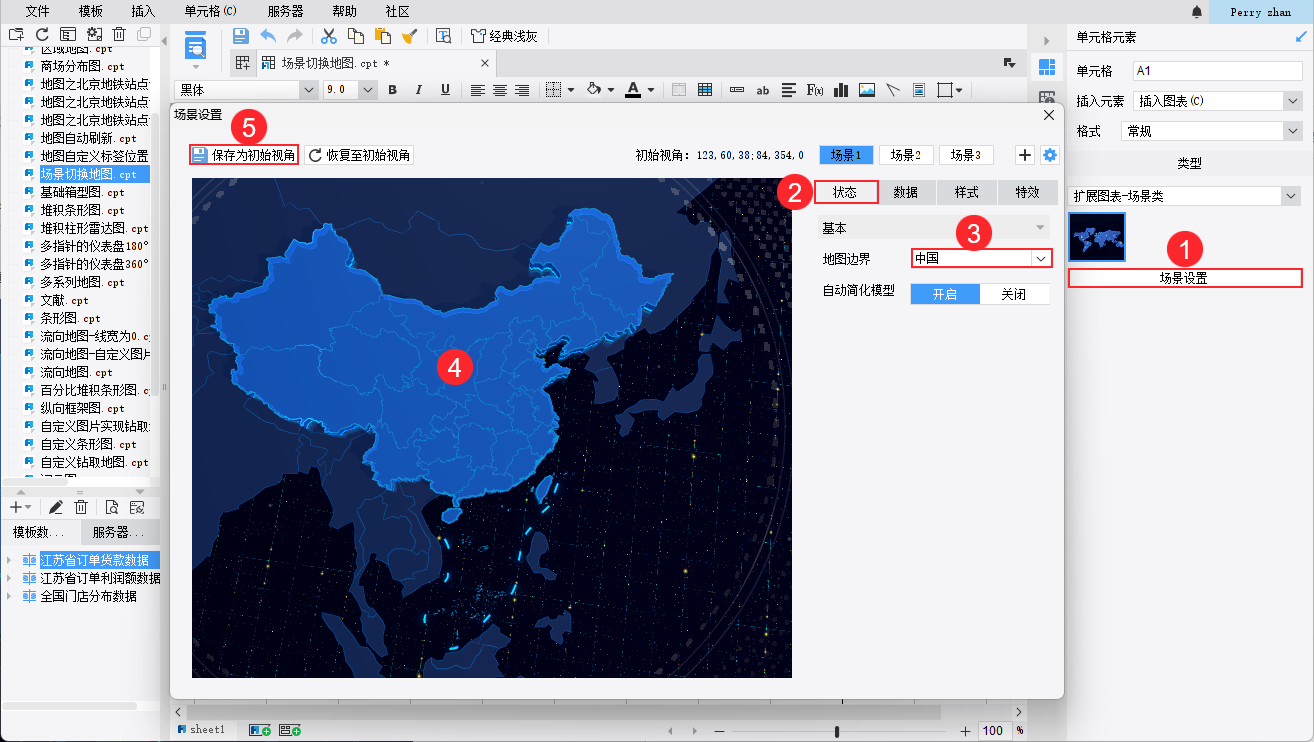Open the 文件 menu
This screenshot has height=742, width=1314.
point(37,12)
